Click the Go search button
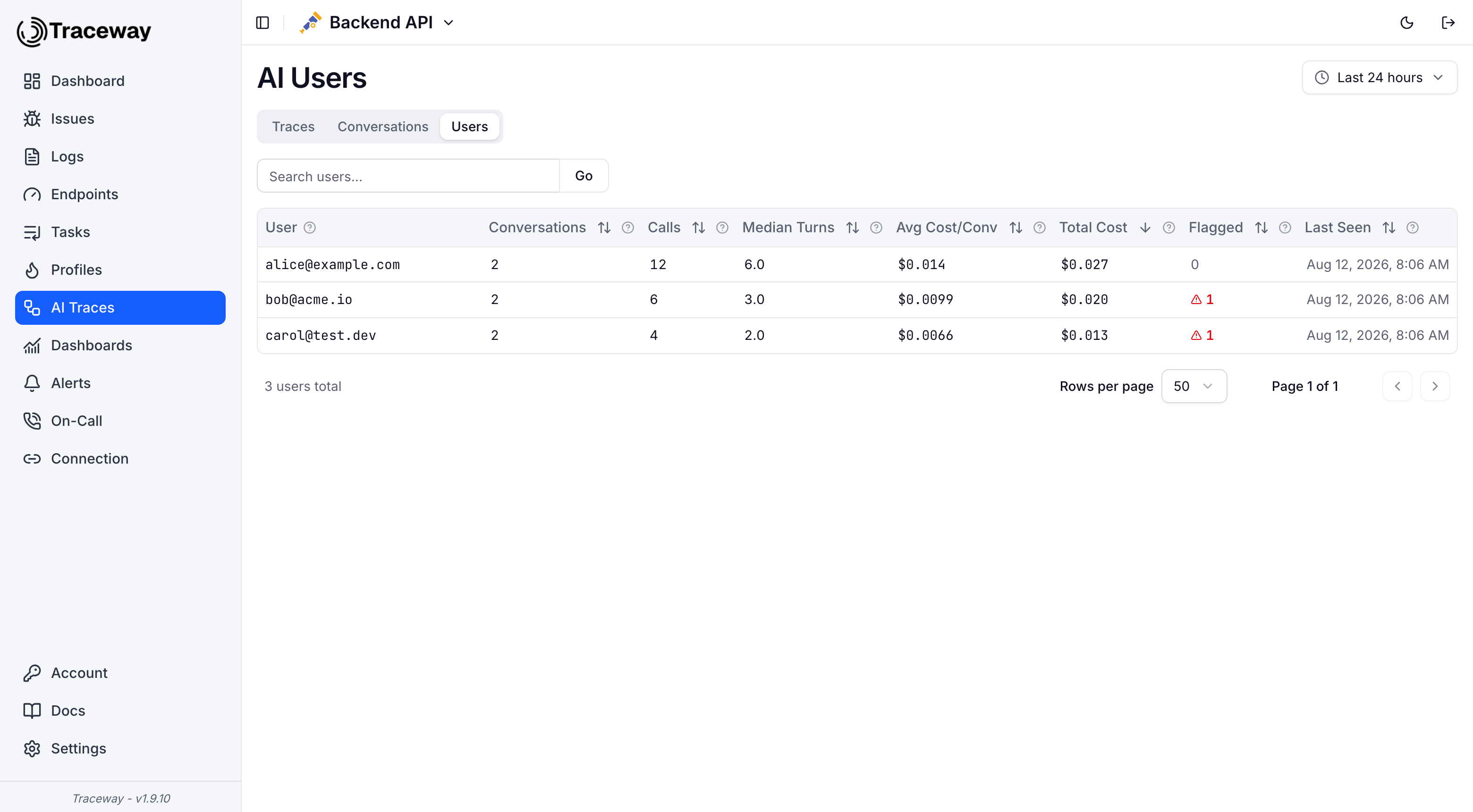The image size is (1473, 812). 583,176
